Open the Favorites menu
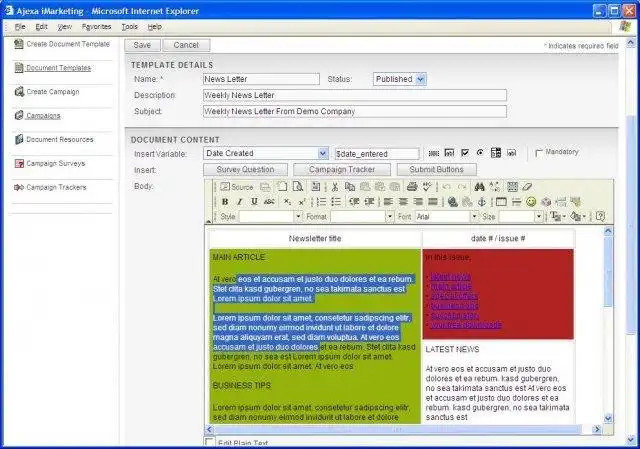 click(96, 27)
